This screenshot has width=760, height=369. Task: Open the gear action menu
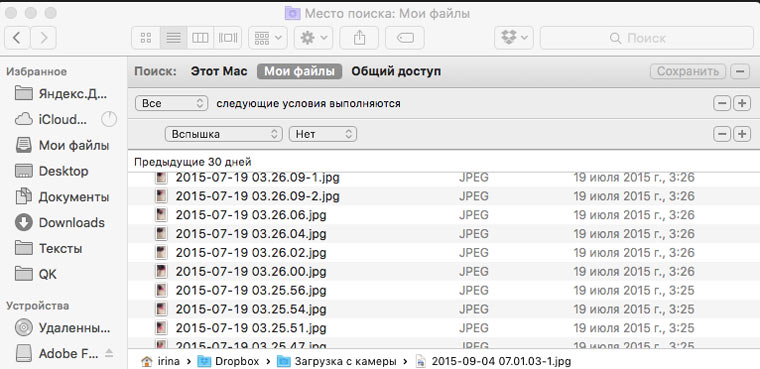pyautogui.click(x=314, y=38)
